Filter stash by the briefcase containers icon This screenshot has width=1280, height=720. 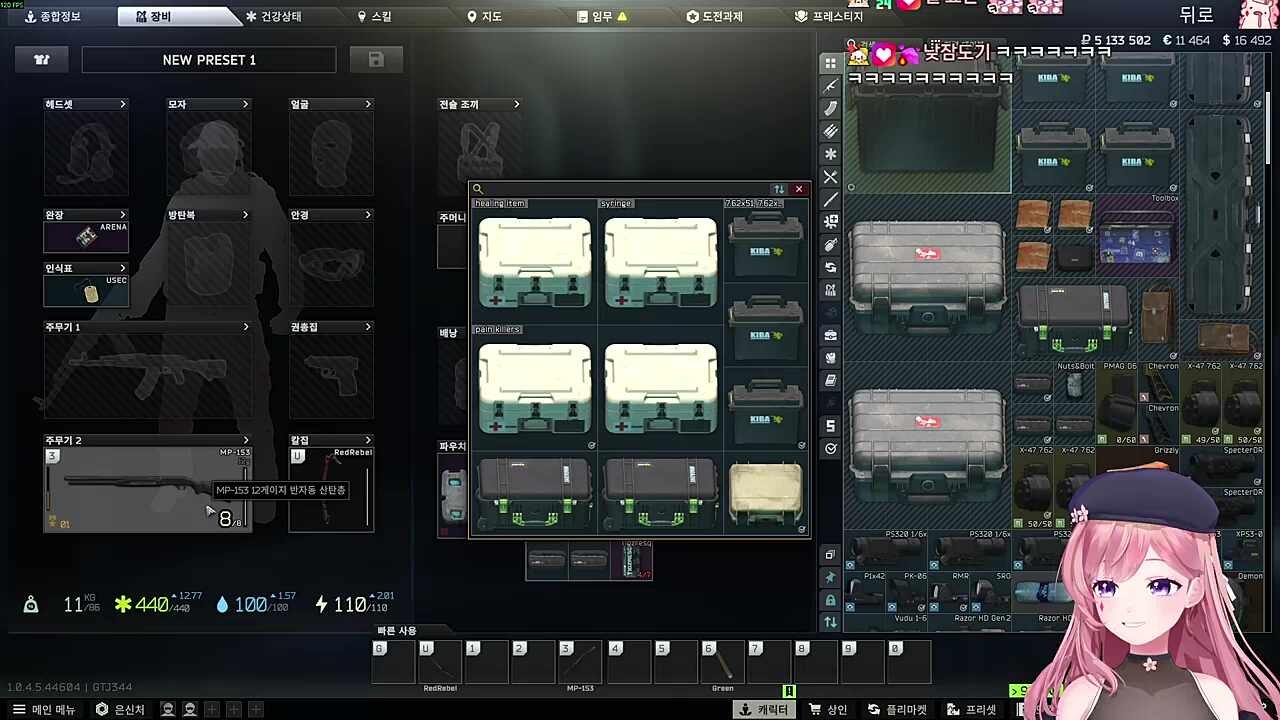pos(830,335)
